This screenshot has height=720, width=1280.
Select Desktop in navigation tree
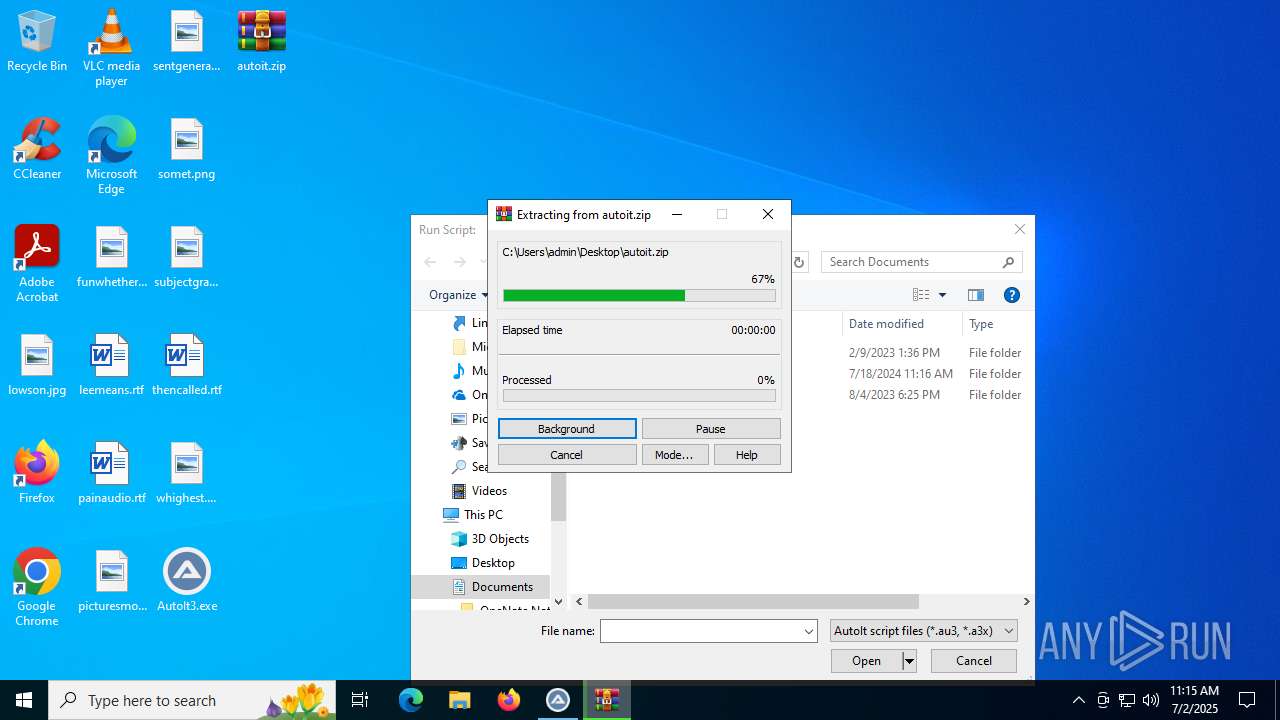493,563
